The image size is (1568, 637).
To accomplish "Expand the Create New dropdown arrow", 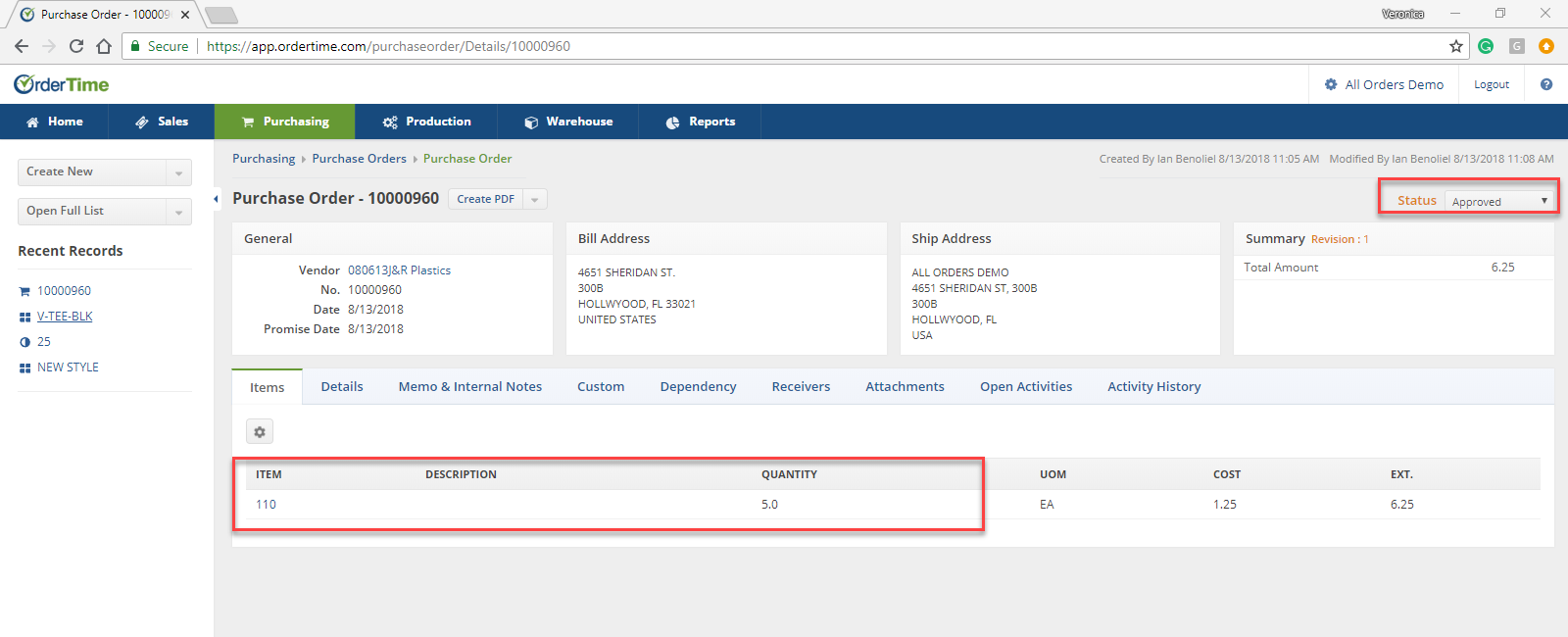I will pos(178,172).
